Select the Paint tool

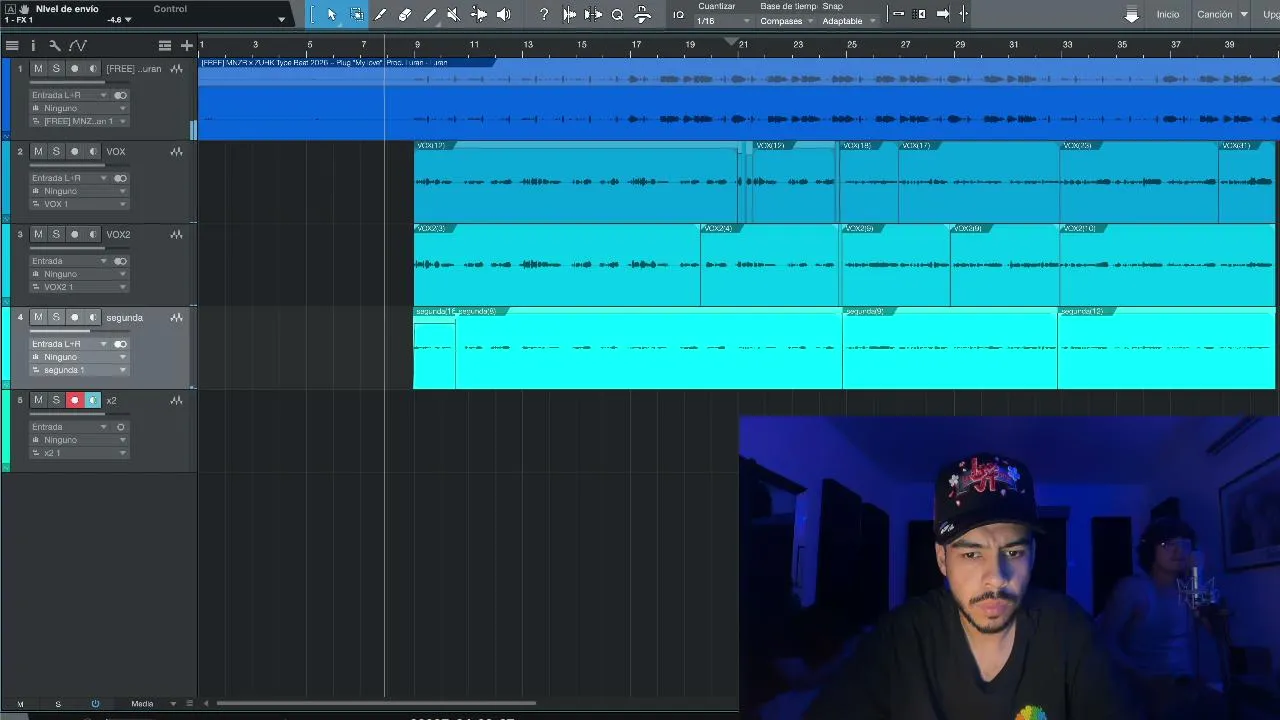click(430, 14)
